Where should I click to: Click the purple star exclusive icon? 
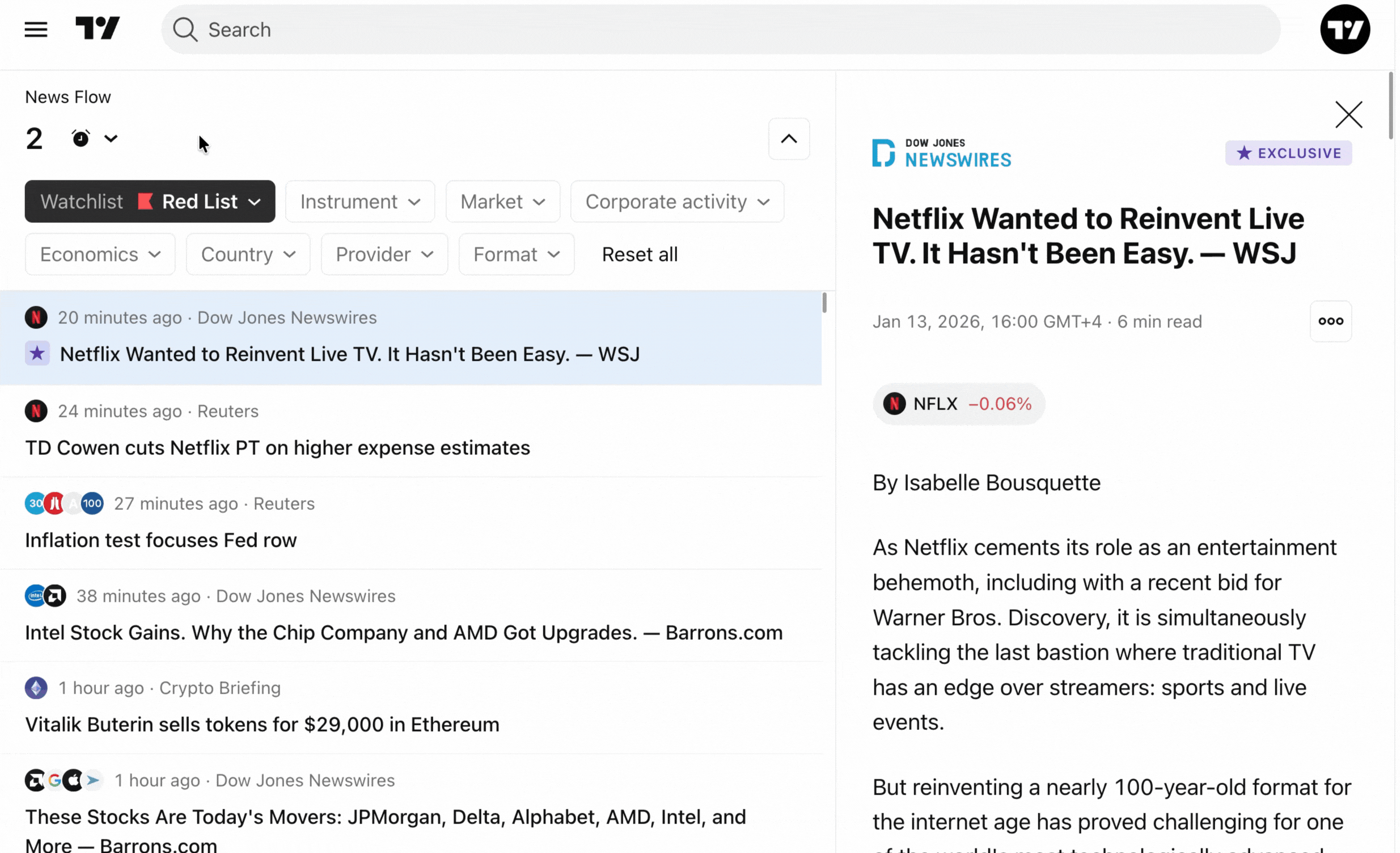click(x=37, y=354)
